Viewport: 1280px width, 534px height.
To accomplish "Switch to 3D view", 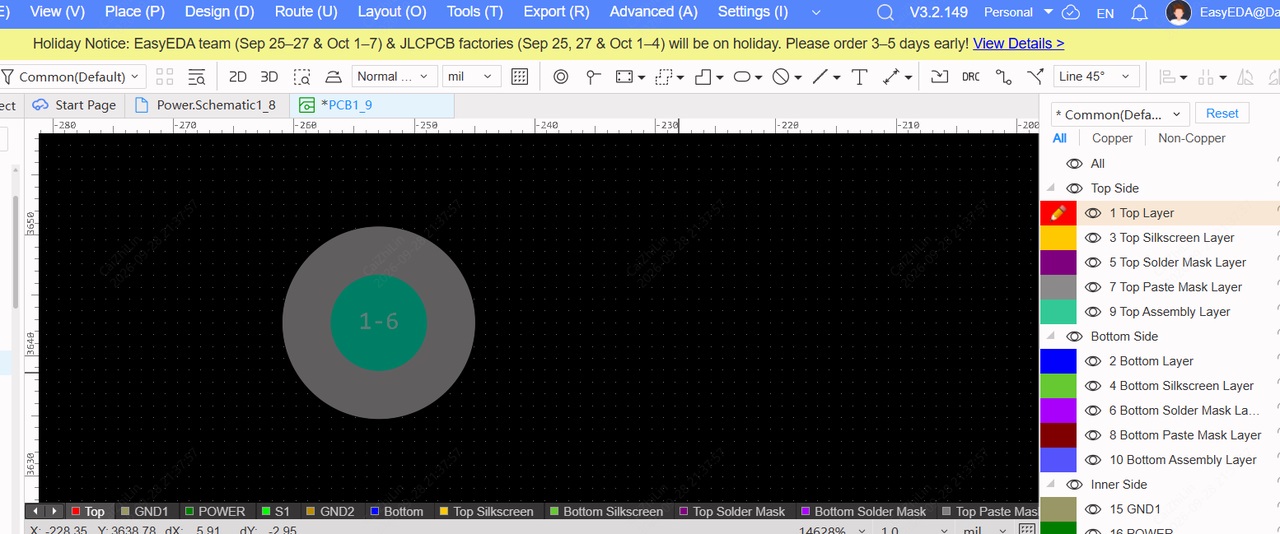I will (x=269, y=77).
